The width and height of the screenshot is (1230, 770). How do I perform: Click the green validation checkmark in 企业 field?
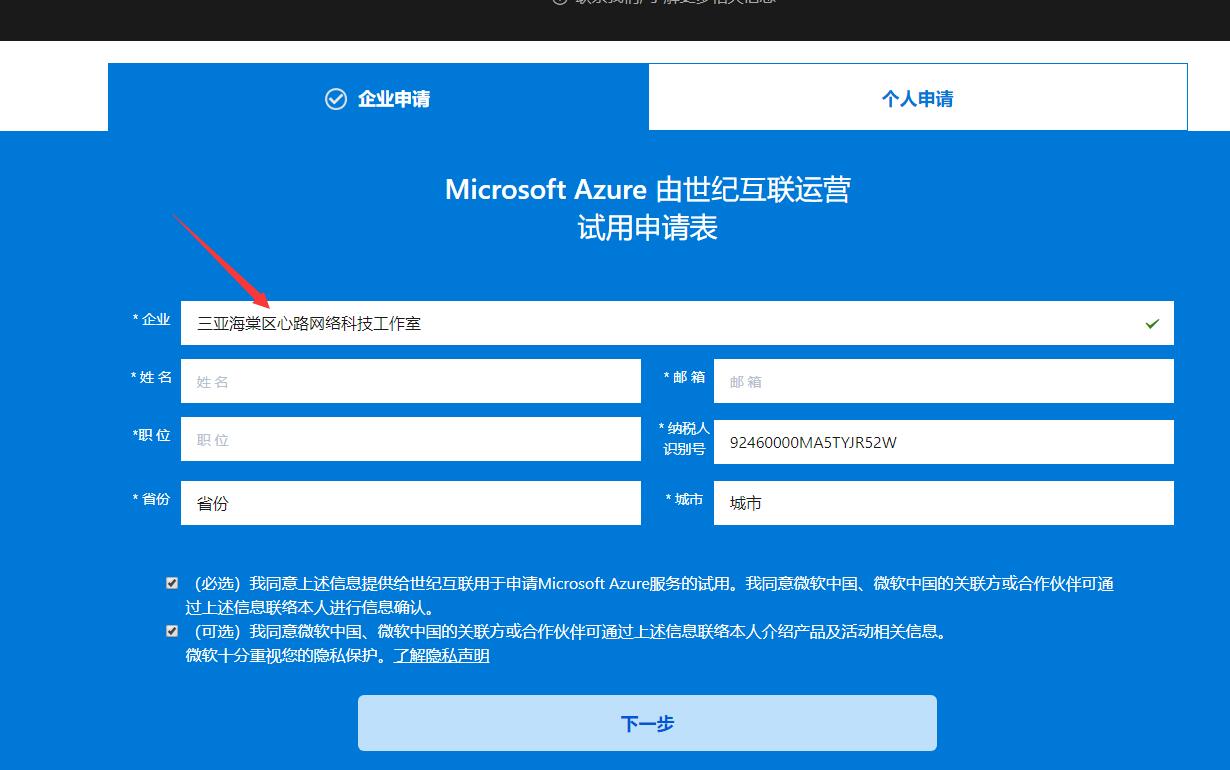(1152, 324)
